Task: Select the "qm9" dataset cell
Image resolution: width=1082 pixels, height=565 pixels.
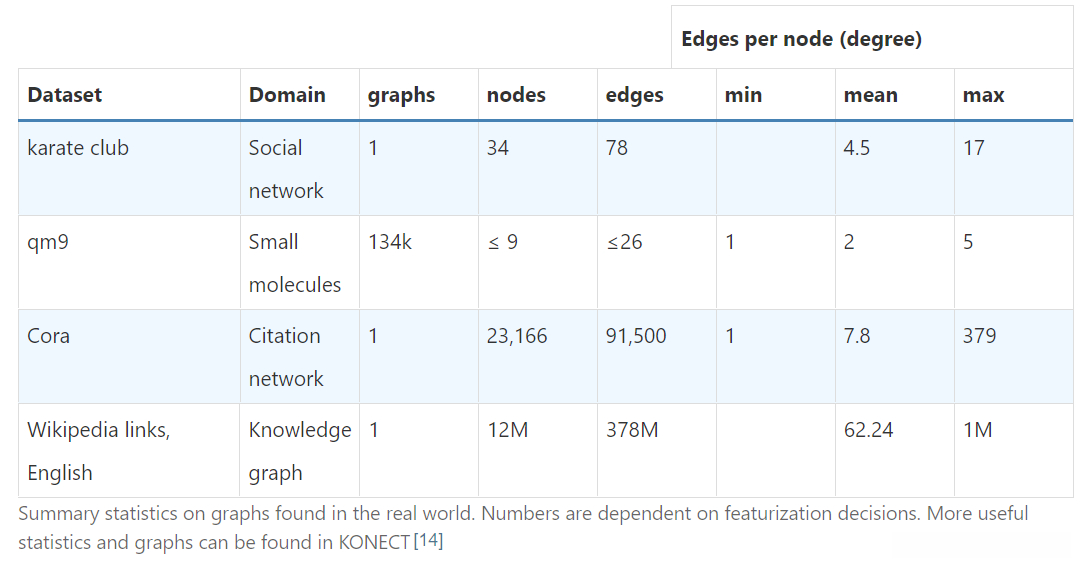Action: coord(48,242)
